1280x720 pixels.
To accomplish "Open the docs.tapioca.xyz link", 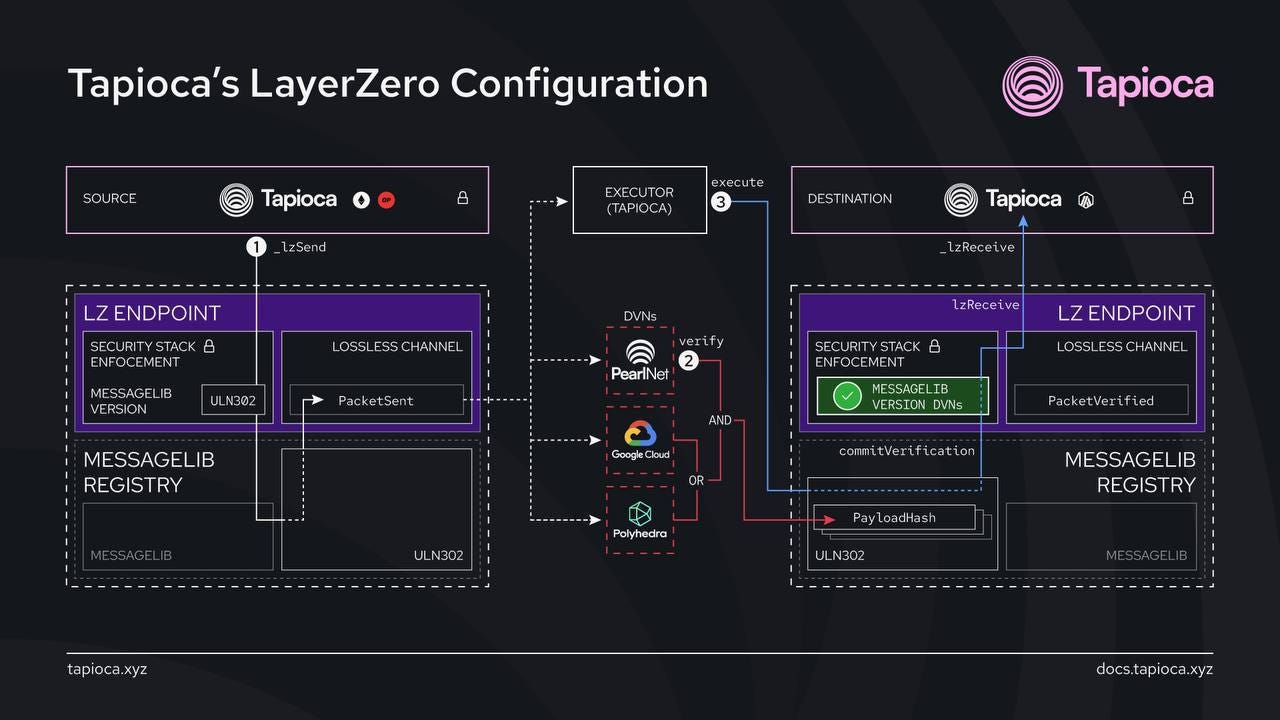I will tap(1154, 669).
